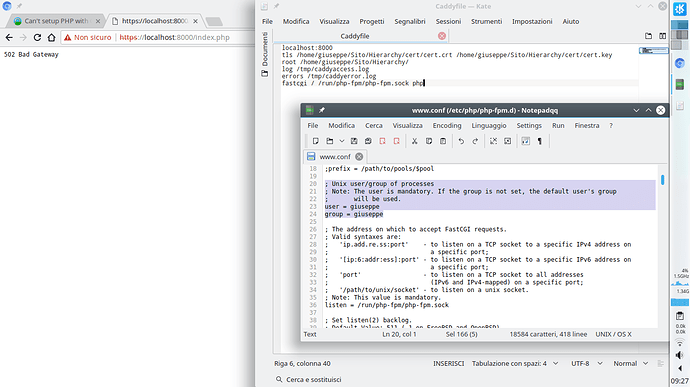Open Notepadqq Cerca menu
The height and width of the screenshot is (387, 690).
(x=374, y=125)
